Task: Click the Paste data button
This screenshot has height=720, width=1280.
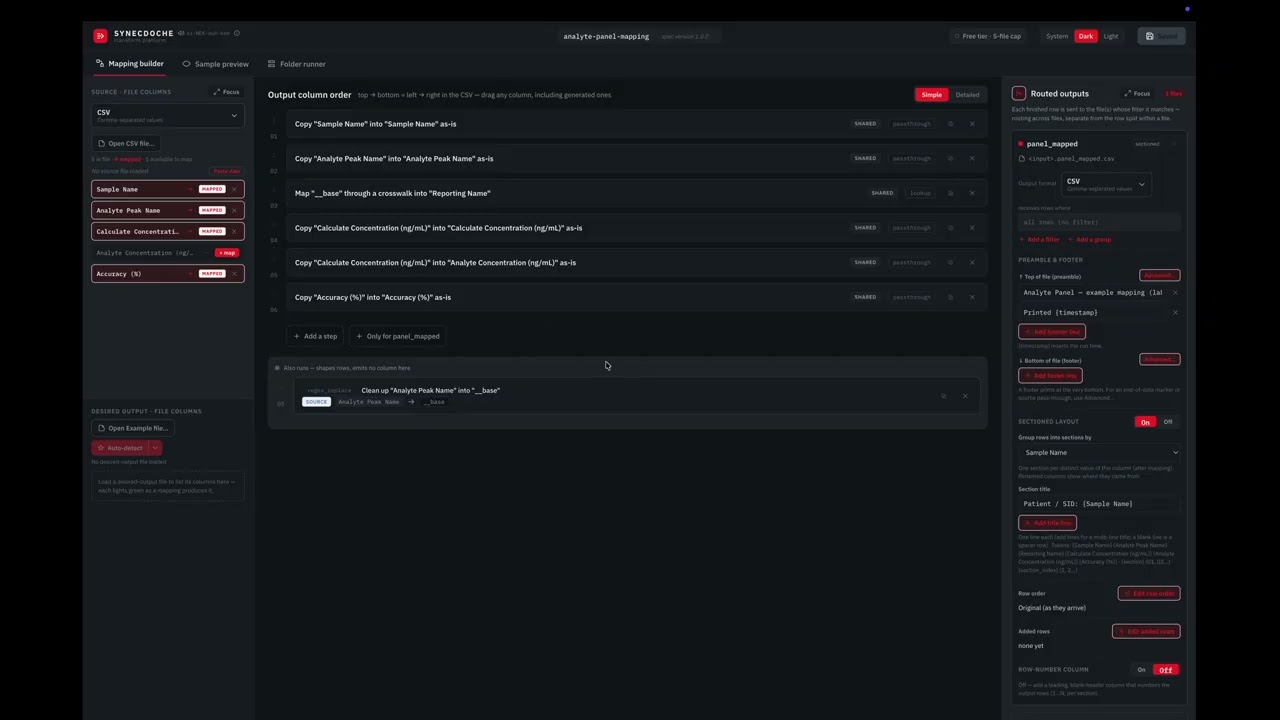Action: point(227,171)
